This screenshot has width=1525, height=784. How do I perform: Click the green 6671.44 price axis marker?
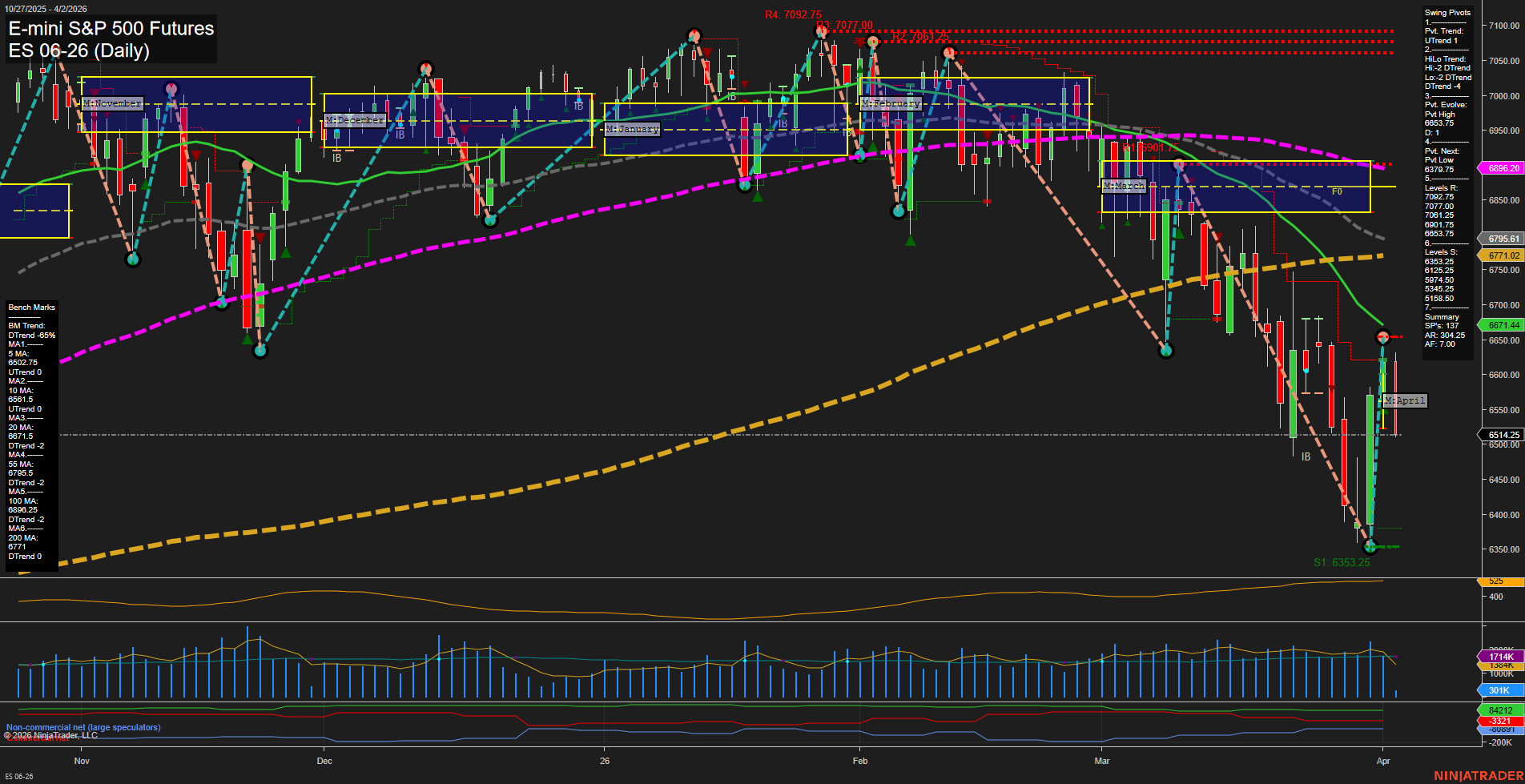click(1501, 325)
